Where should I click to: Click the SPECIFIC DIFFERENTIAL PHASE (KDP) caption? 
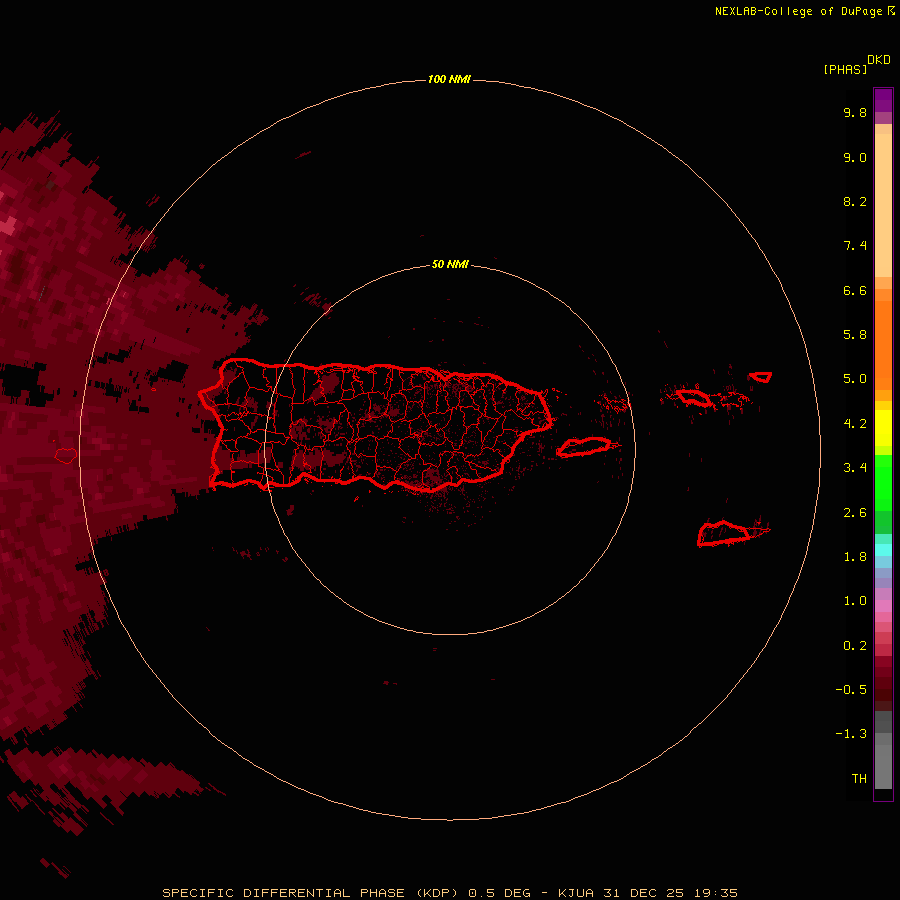click(310, 893)
